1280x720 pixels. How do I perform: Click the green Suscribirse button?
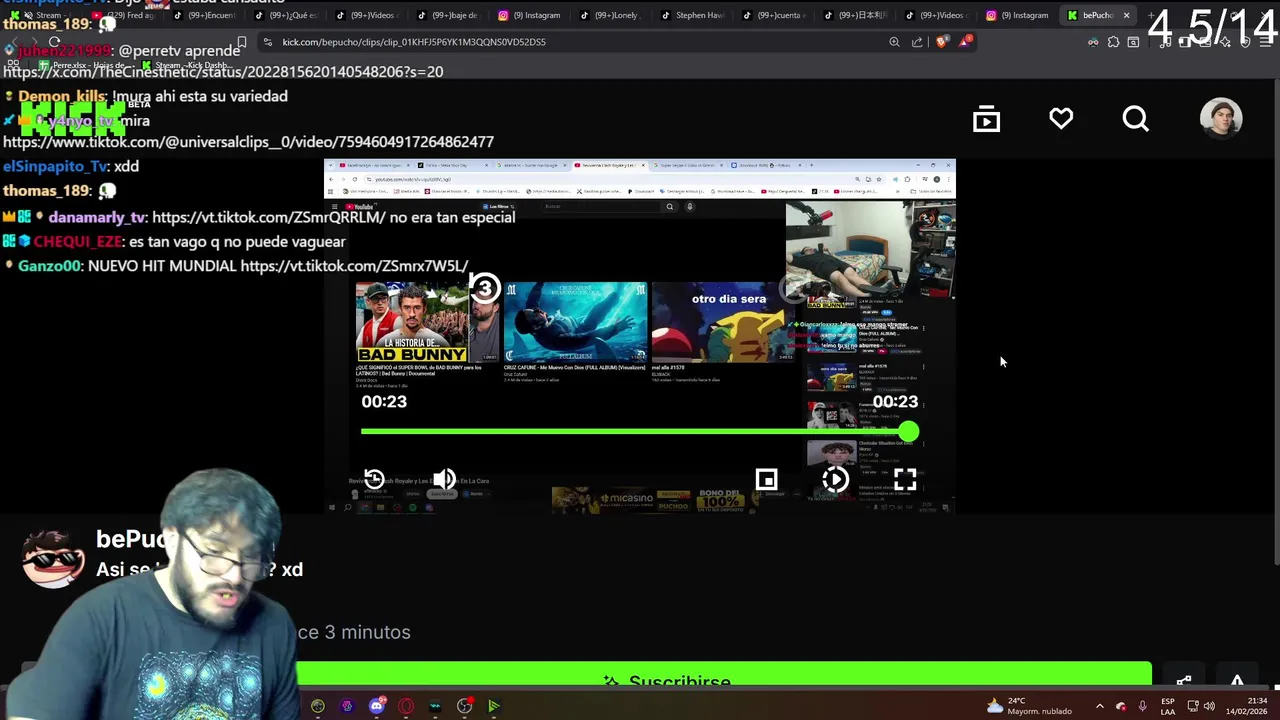(x=724, y=674)
